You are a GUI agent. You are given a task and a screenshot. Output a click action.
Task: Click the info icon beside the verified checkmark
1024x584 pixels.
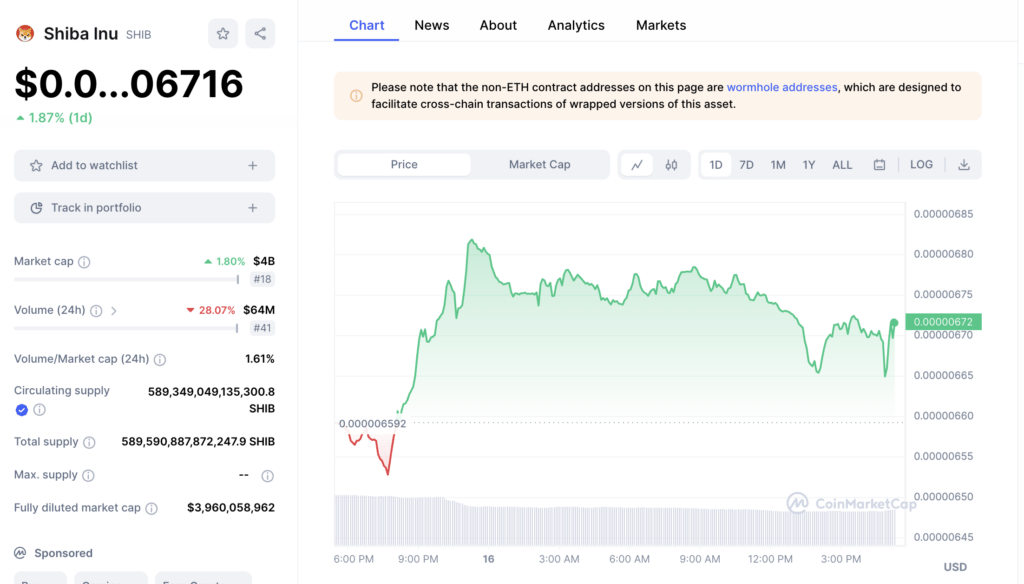[x=40, y=410]
